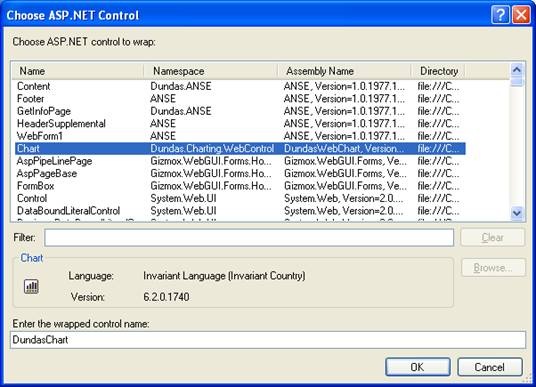Close the Choose ASP.NET Control dialog
536x387 pixels.
tap(521, 15)
